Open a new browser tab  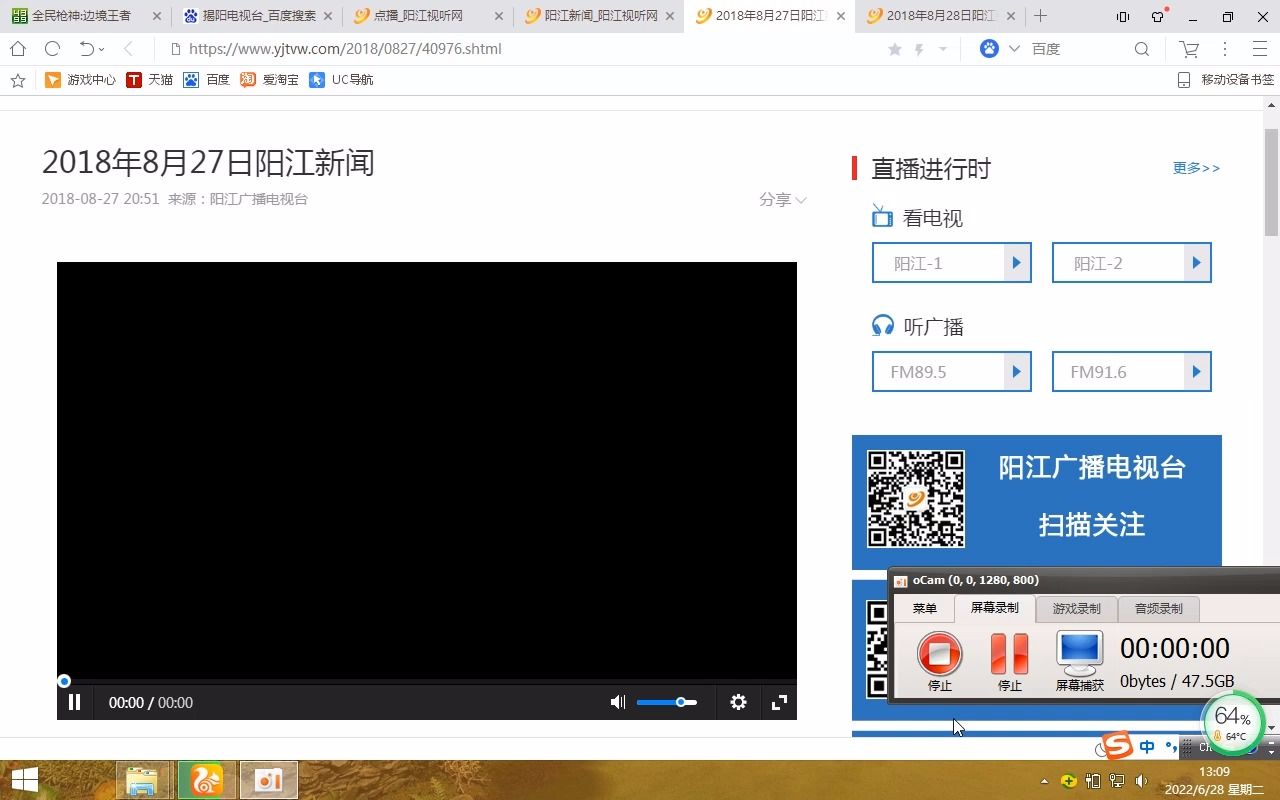1040,16
